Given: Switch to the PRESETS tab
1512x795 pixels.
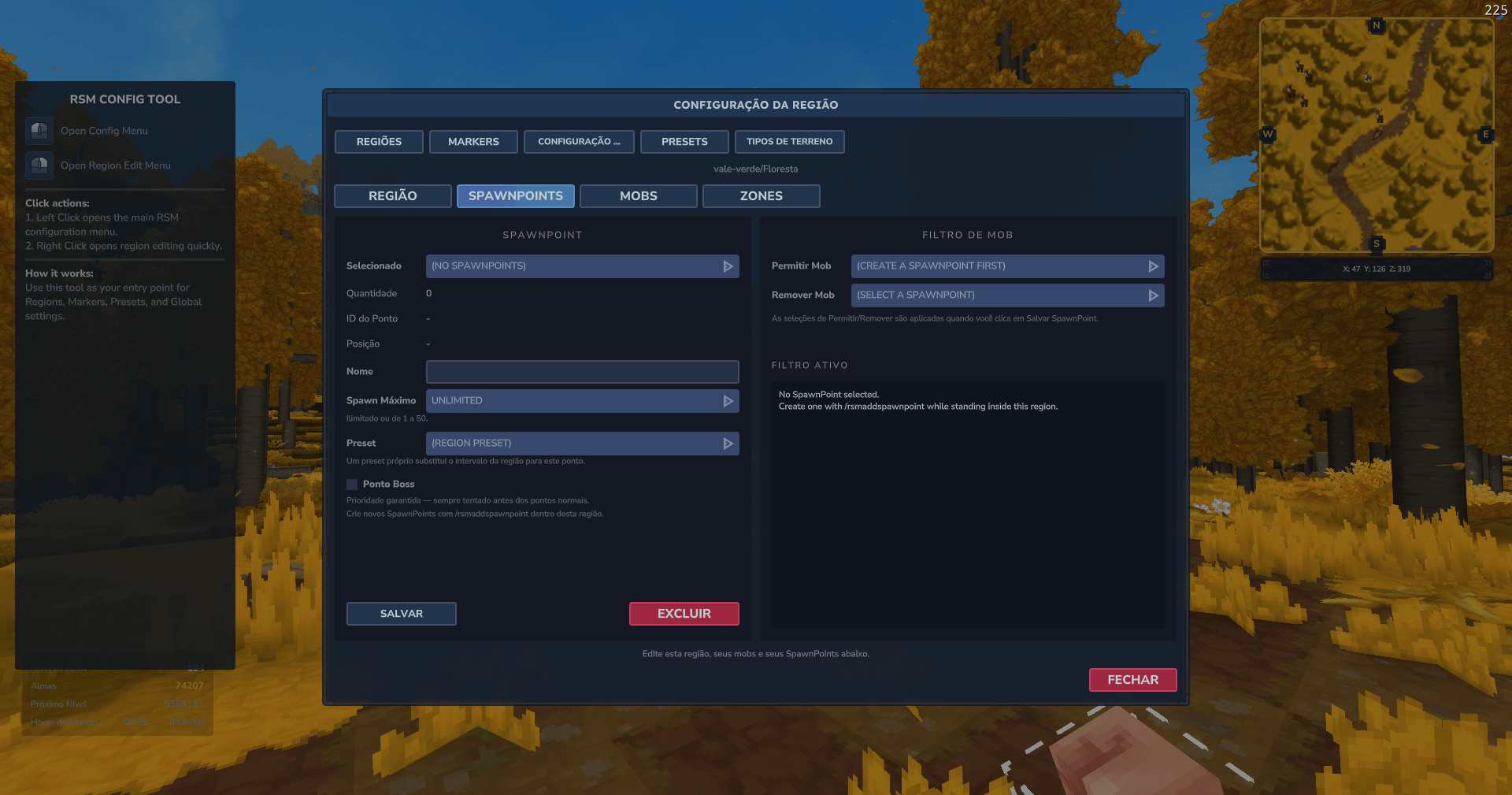Looking at the screenshot, I should coord(684,142).
